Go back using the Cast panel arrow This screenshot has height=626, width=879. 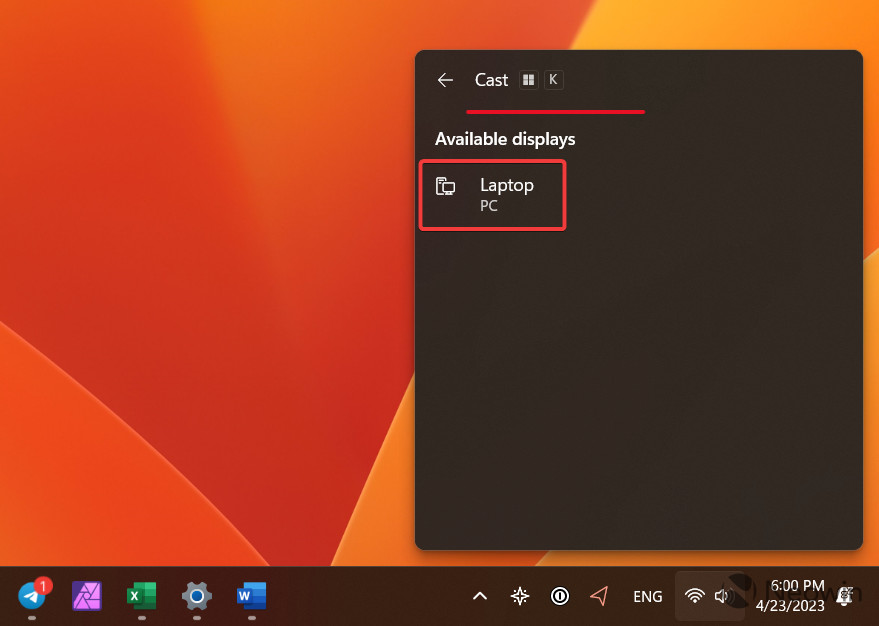click(x=446, y=80)
